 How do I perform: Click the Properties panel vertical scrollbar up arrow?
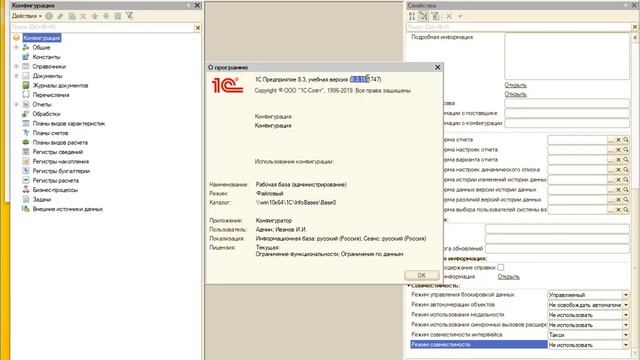635,37
